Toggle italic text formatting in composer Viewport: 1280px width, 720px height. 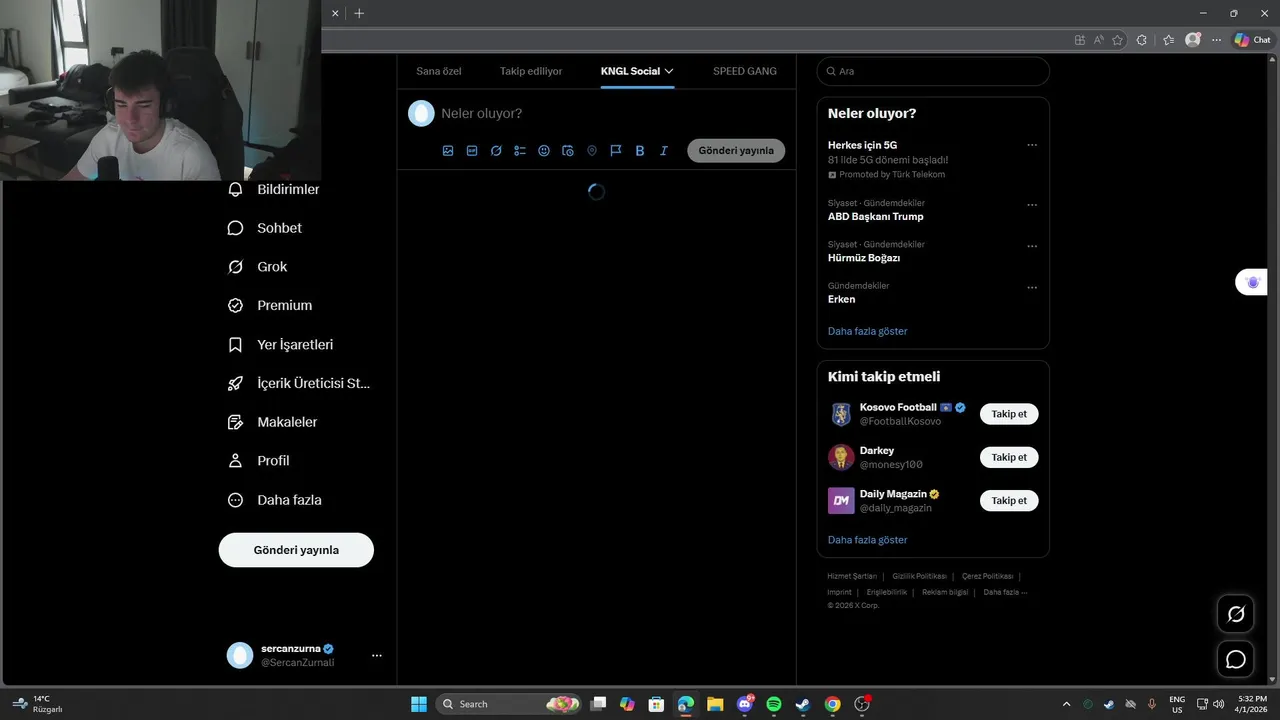[x=664, y=151]
